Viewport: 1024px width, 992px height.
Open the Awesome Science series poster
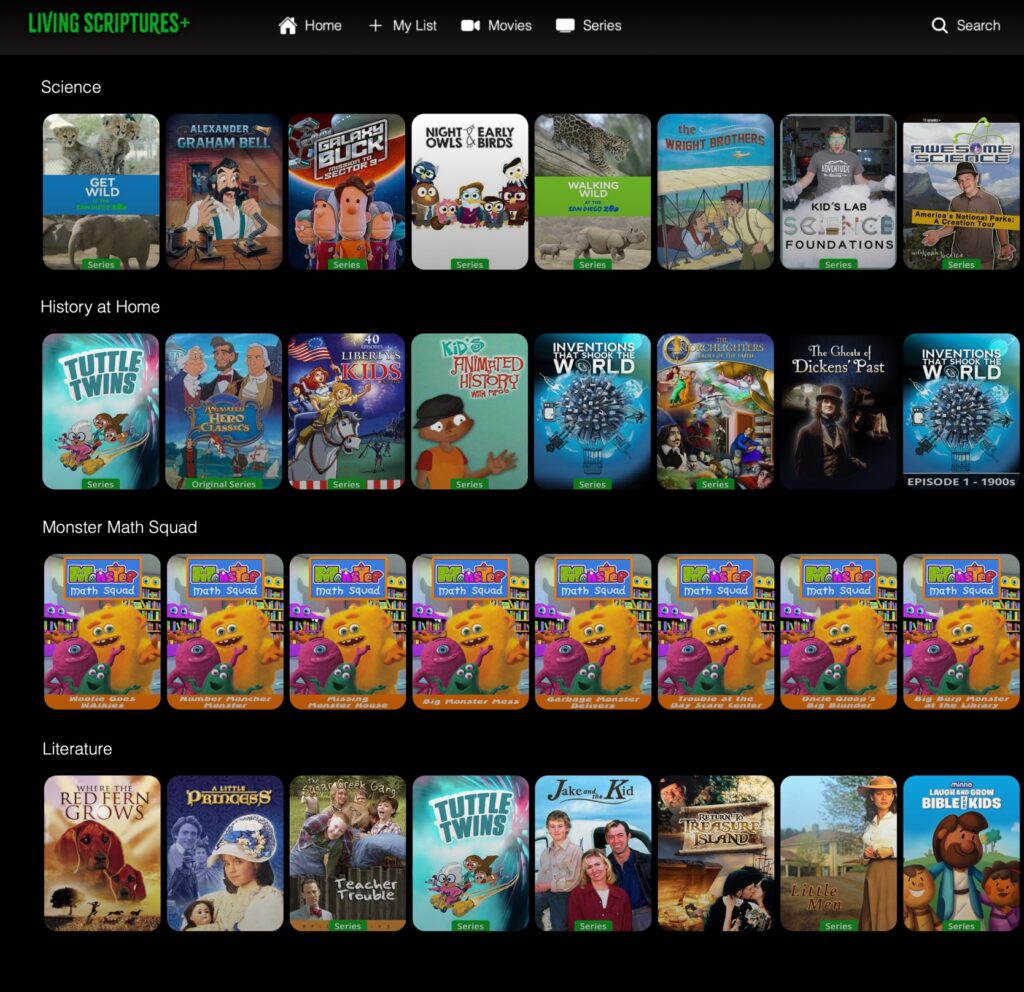961,191
